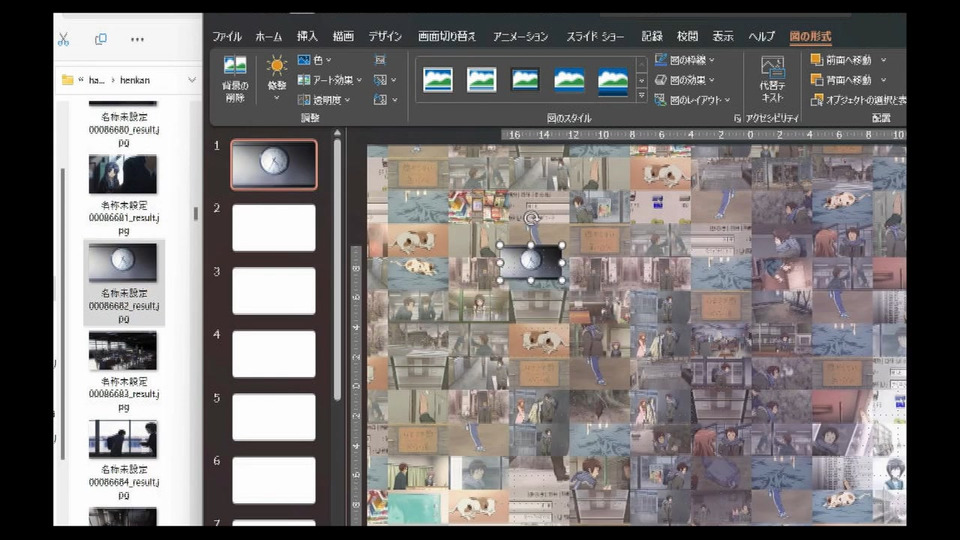
Task: Switch to the Home (ホーム) tab
Action: tap(269, 36)
